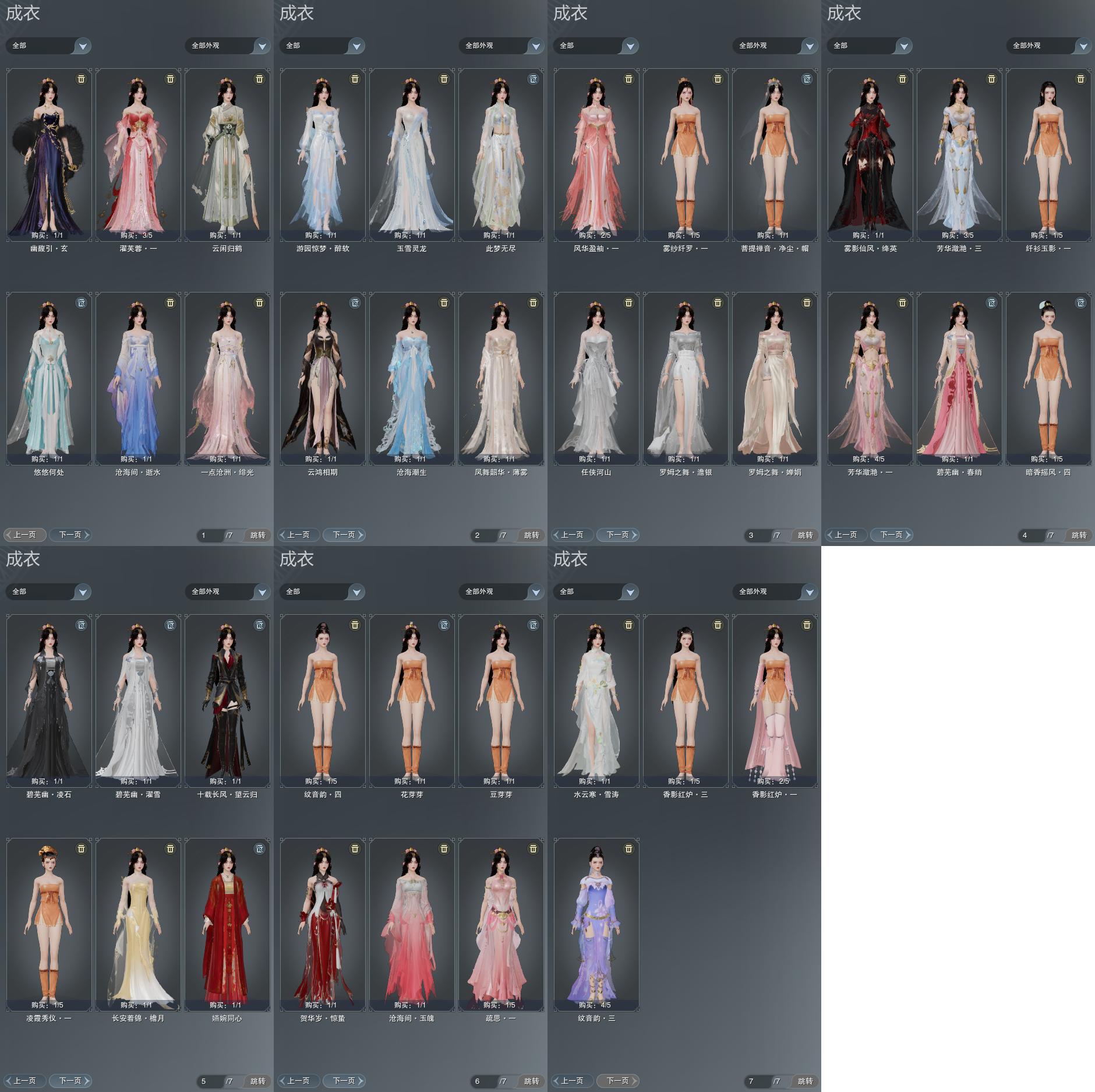Screen dimensions: 1095x1092
Task: Open 全部外观 dropdown in page 5 panel
Action: (228, 591)
